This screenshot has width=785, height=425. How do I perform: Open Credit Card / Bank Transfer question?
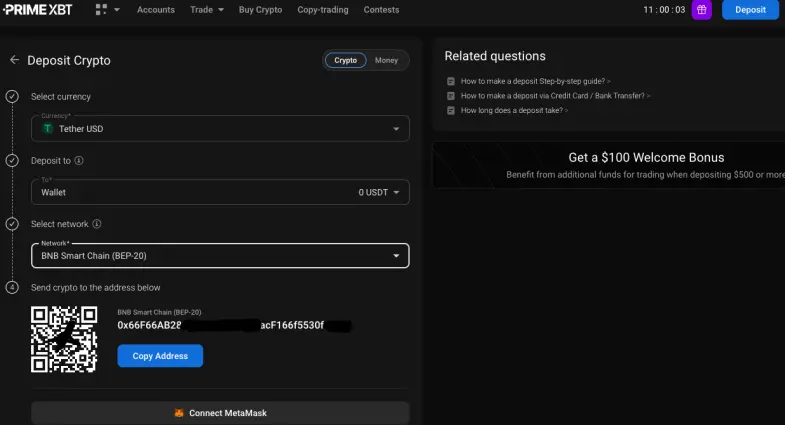pyautogui.click(x=555, y=96)
